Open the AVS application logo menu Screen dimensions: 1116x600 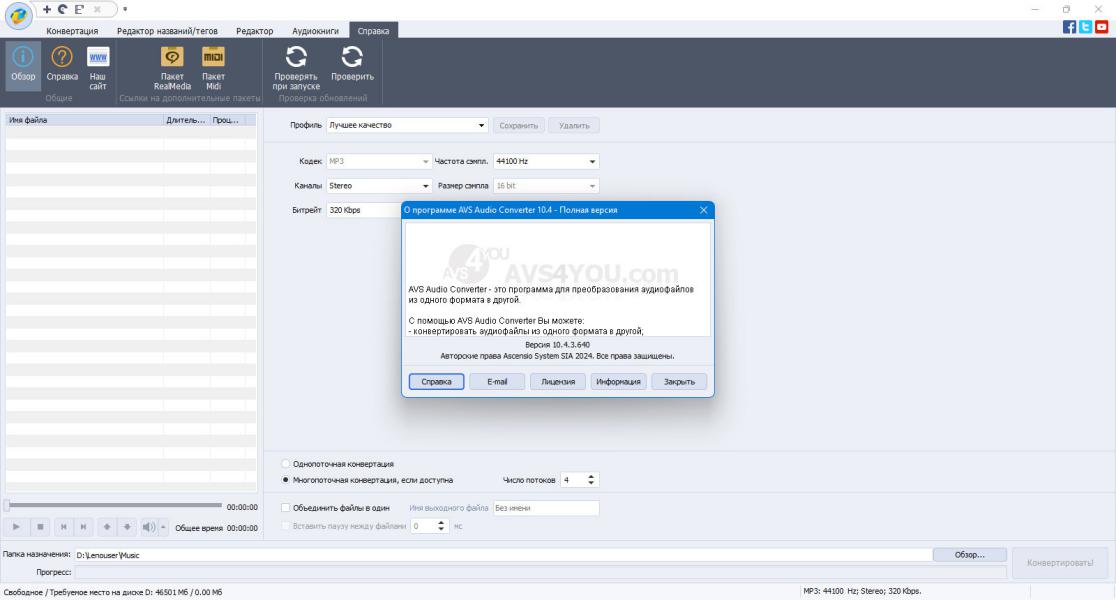pos(18,16)
